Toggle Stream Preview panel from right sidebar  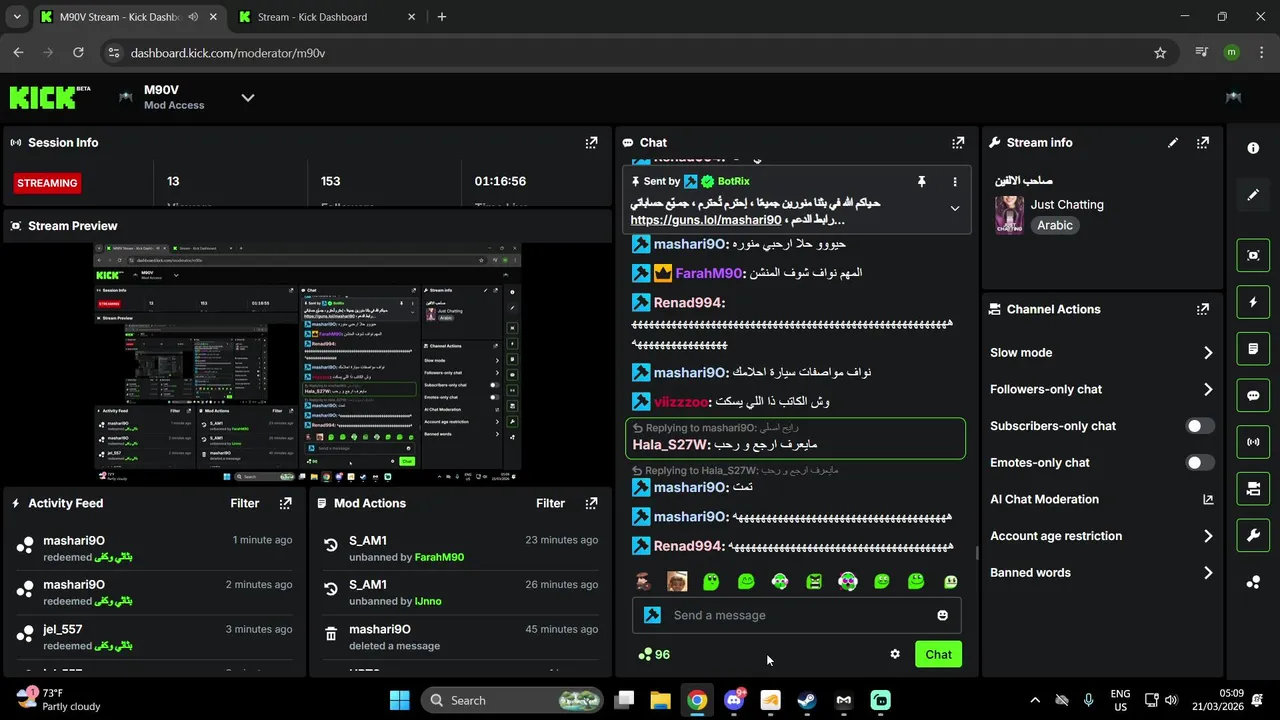coord(1253,255)
